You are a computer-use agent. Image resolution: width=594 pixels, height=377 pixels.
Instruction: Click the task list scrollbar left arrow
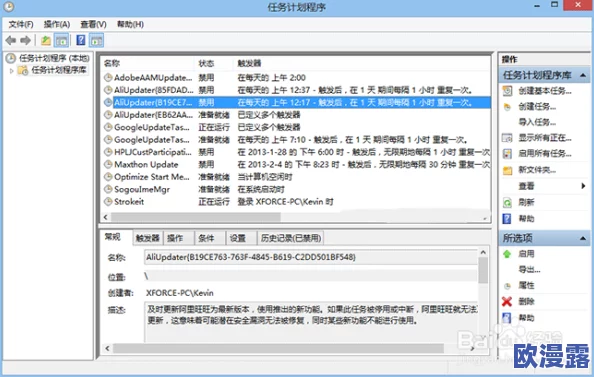point(106,217)
